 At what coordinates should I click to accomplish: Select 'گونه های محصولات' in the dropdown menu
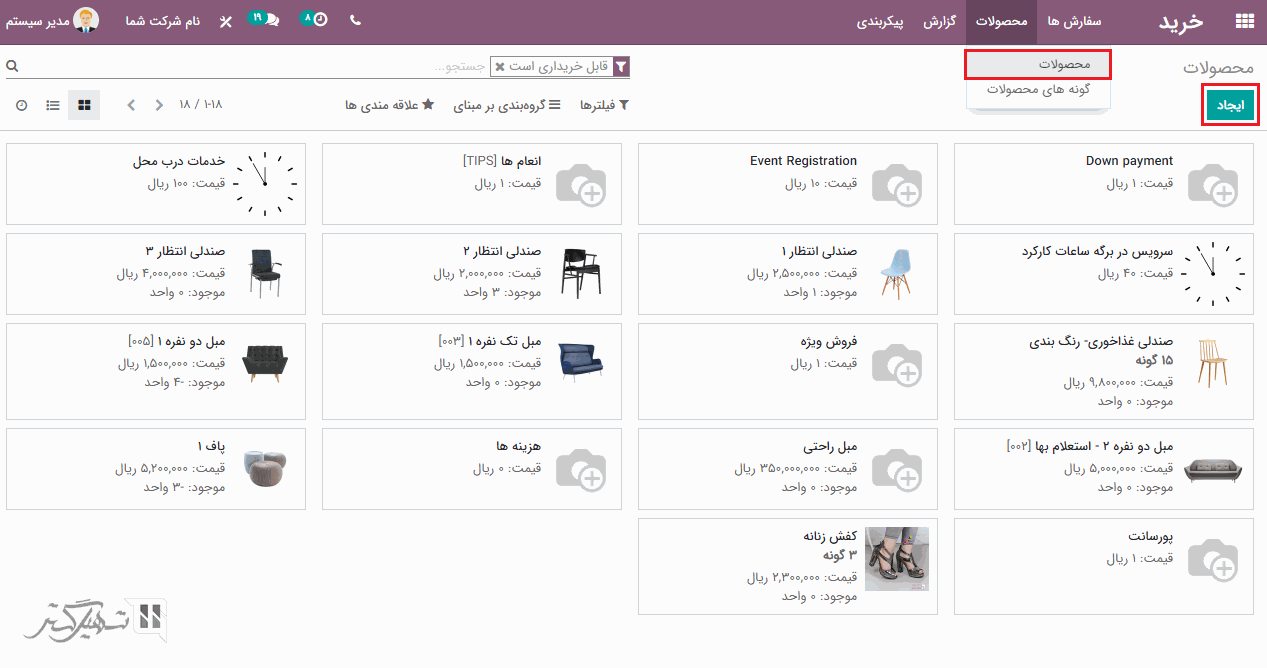pos(1038,89)
